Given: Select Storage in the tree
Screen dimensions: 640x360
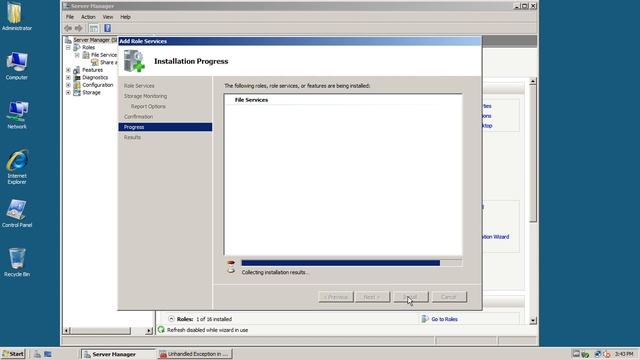Looking at the screenshot, I should pyautogui.click(x=91, y=93).
